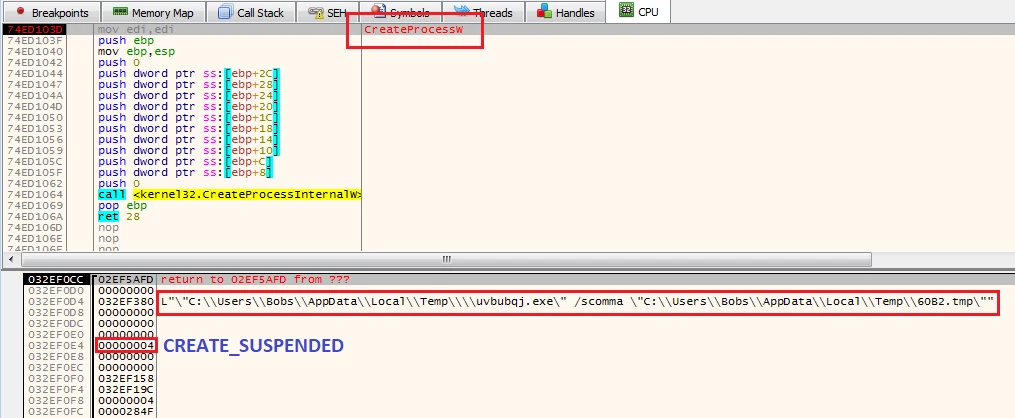This screenshot has width=1015, height=418.
Task: Click the disassembly horizontal scrollbar thumb
Action: pyautogui.click(x=447, y=259)
